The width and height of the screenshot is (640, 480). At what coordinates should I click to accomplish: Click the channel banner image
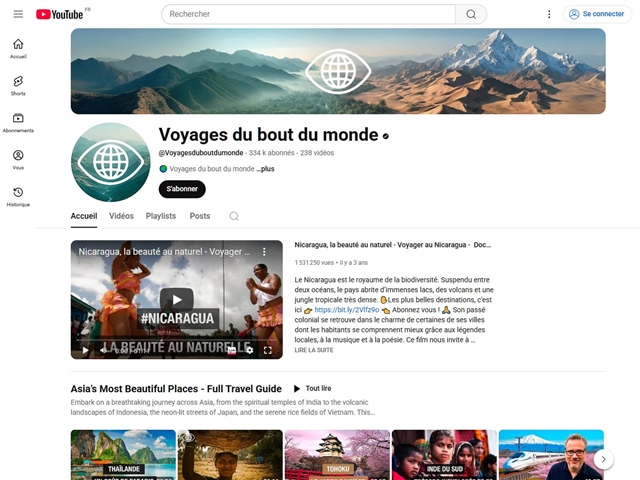pyautogui.click(x=338, y=71)
